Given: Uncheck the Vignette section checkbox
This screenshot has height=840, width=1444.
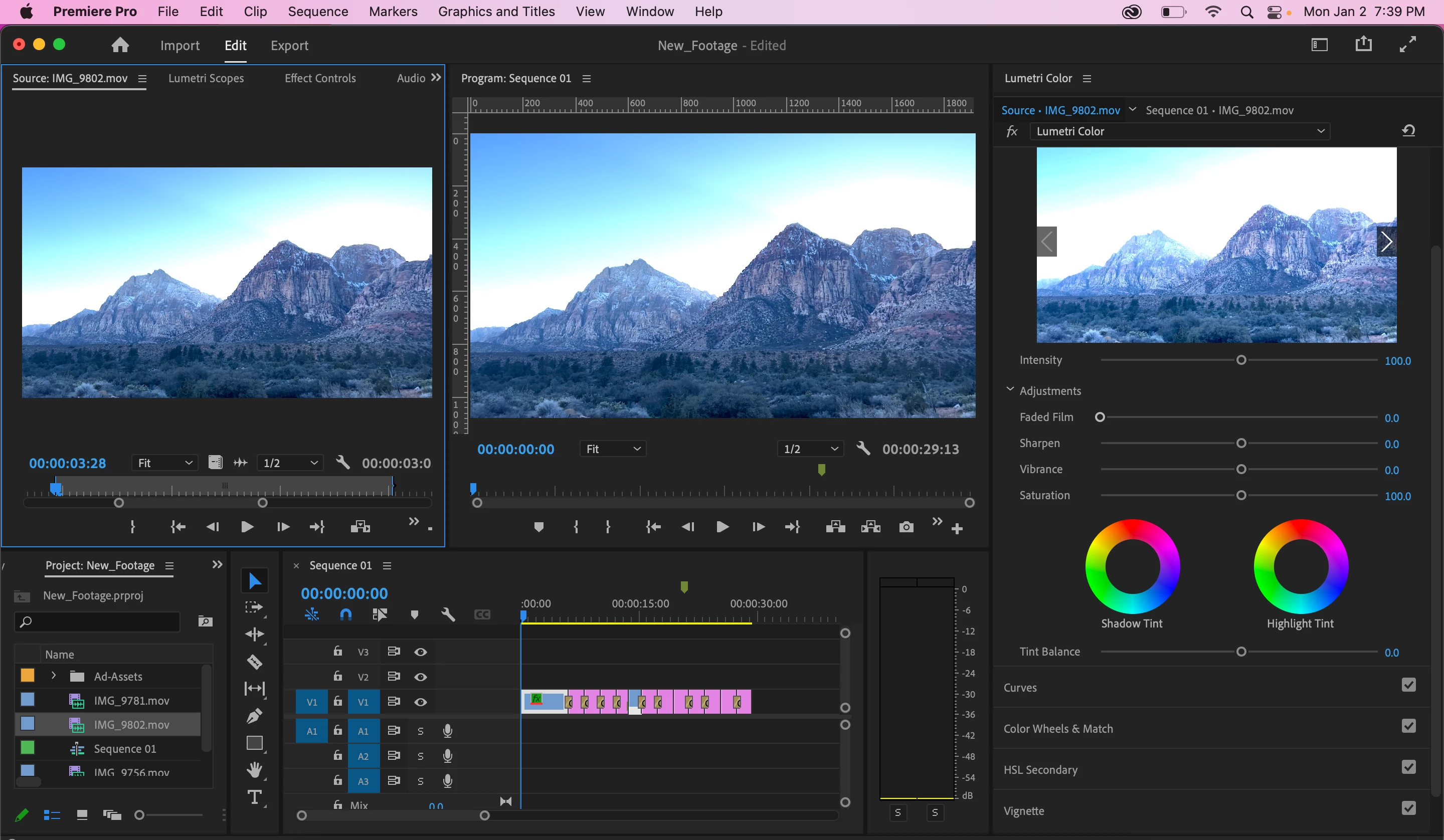Looking at the screenshot, I should 1408,808.
